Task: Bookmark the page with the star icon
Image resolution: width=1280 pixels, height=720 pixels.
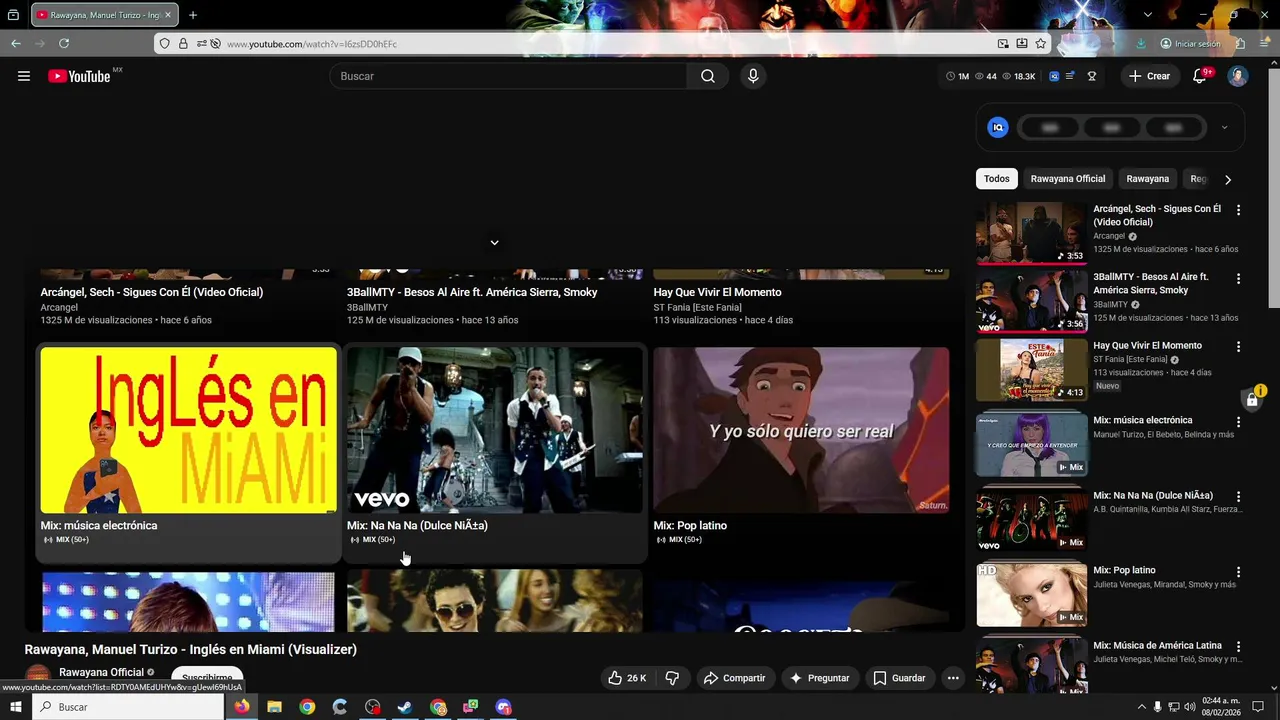Action: (1041, 44)
